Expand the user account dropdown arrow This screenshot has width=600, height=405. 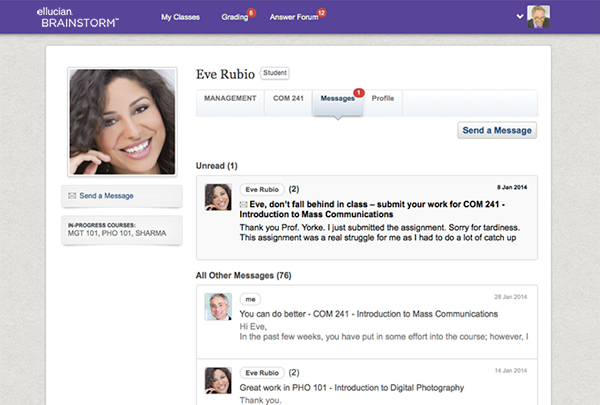pos(520,16)
